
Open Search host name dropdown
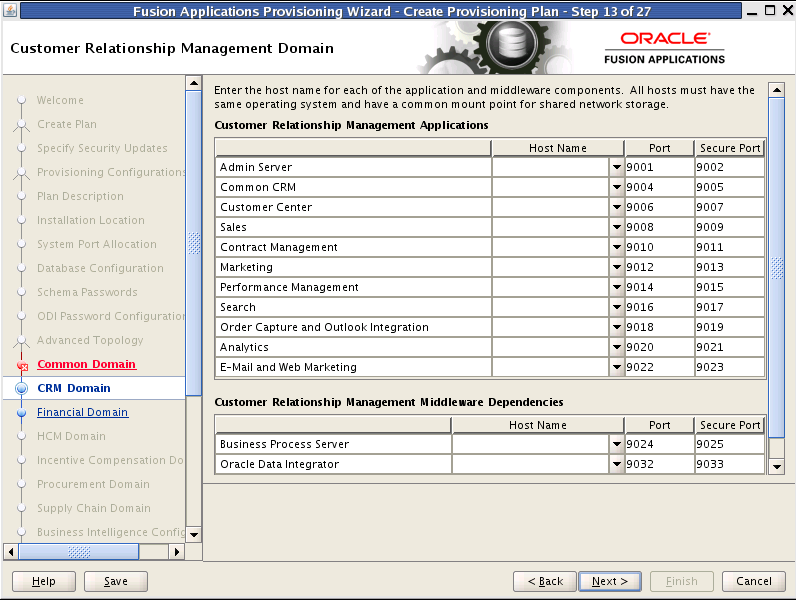pyautogui.click(x=616, y=307)
